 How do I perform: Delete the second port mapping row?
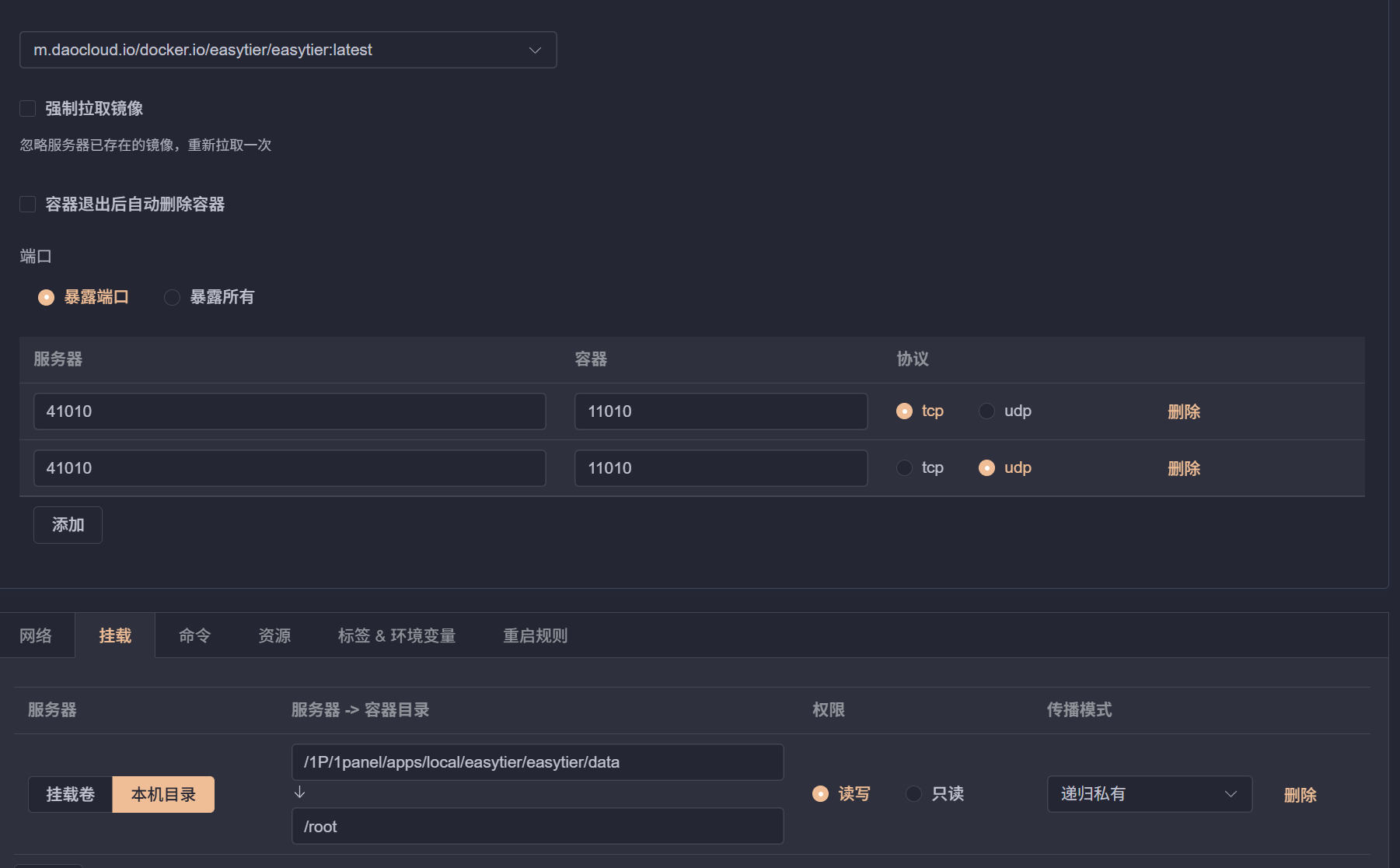[1183, 468]
